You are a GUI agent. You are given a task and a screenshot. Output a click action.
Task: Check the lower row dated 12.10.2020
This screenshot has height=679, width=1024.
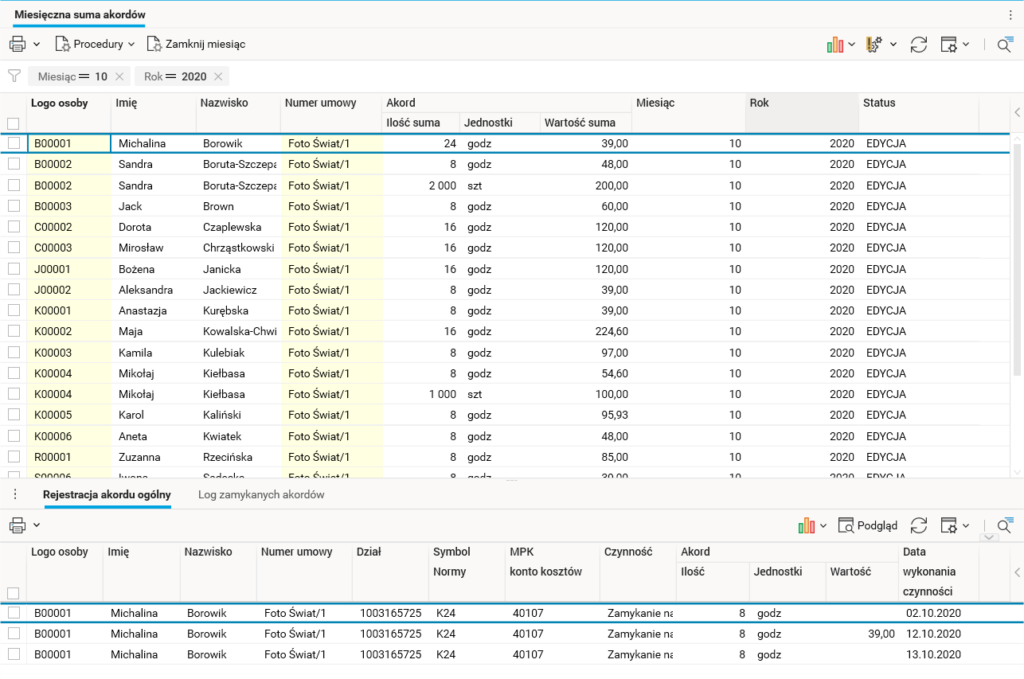tap(14, 634)
